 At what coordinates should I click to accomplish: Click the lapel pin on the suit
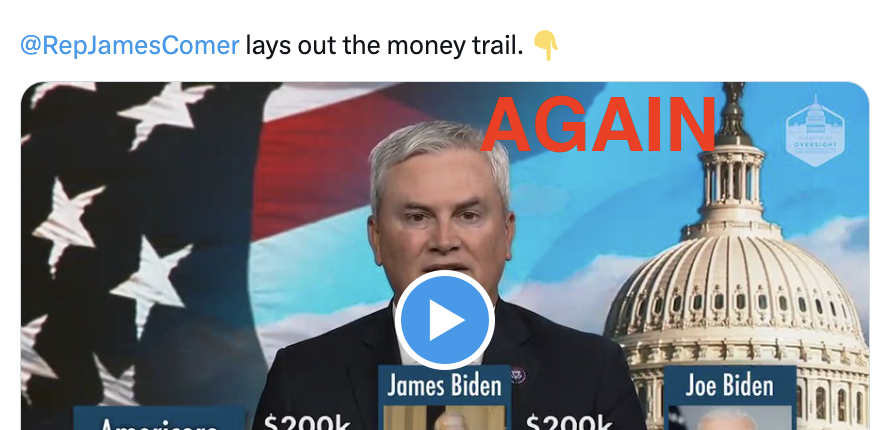(x=518, y=374)
